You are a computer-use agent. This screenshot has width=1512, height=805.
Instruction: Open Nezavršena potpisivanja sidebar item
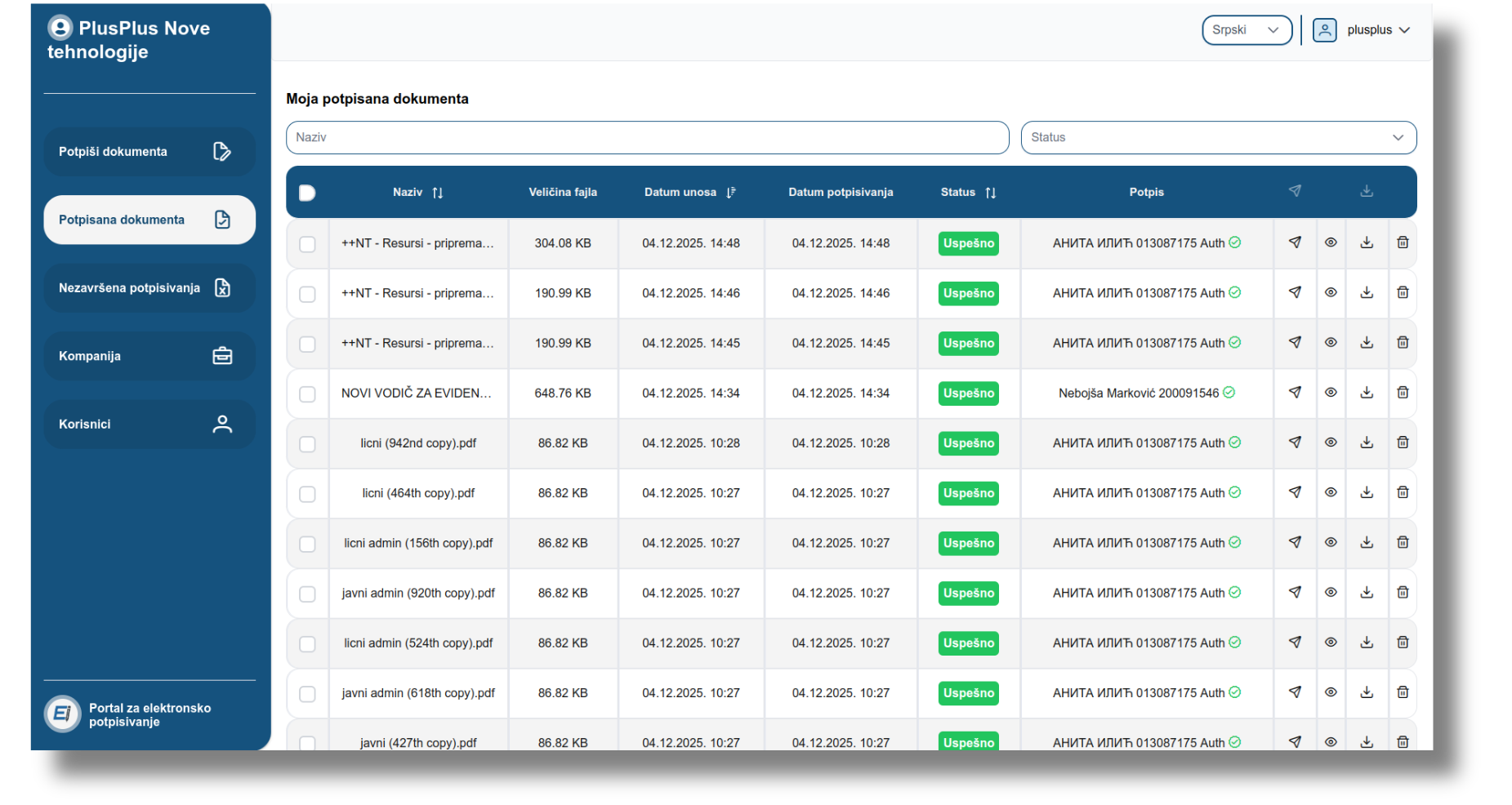point(149,288)
